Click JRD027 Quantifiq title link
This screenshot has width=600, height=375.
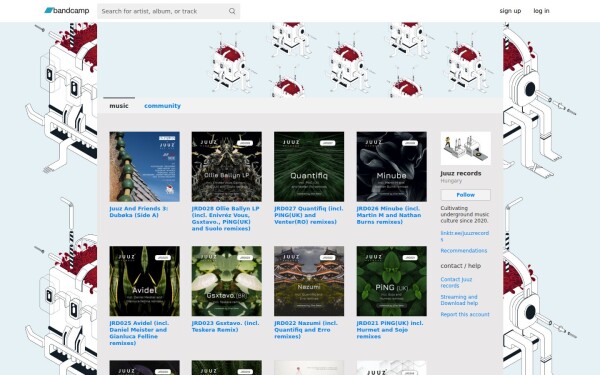coord(308,215)
